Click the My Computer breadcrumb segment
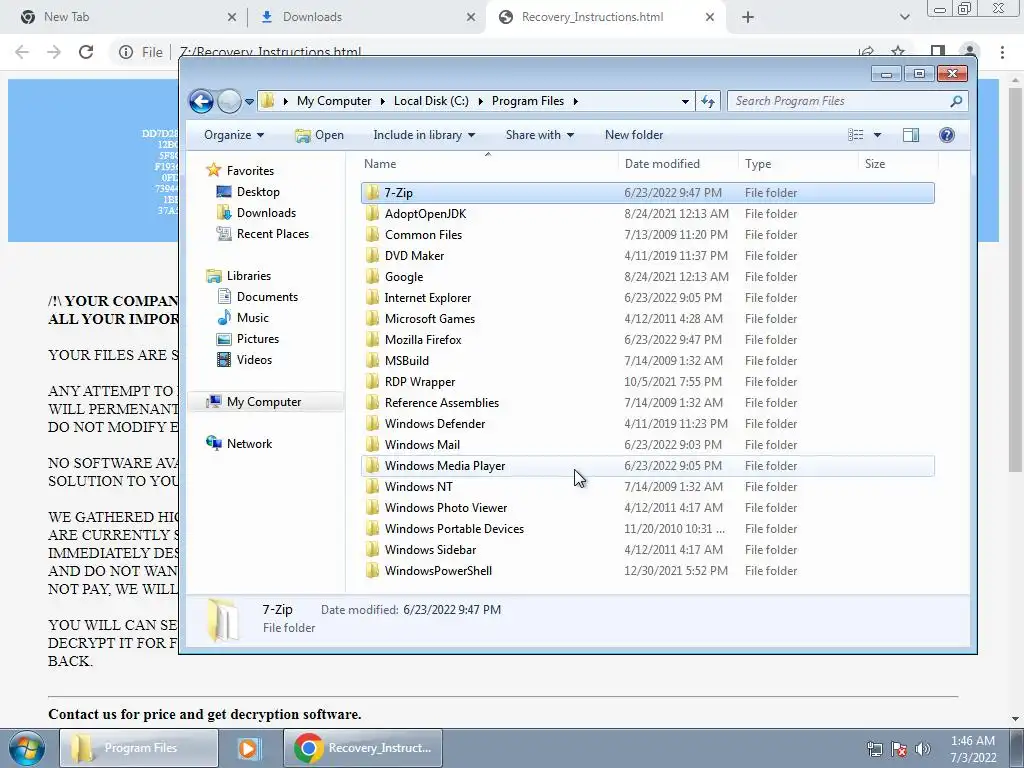The height and width of the screenshot is (768, 1024). click(x=334, y=101)
